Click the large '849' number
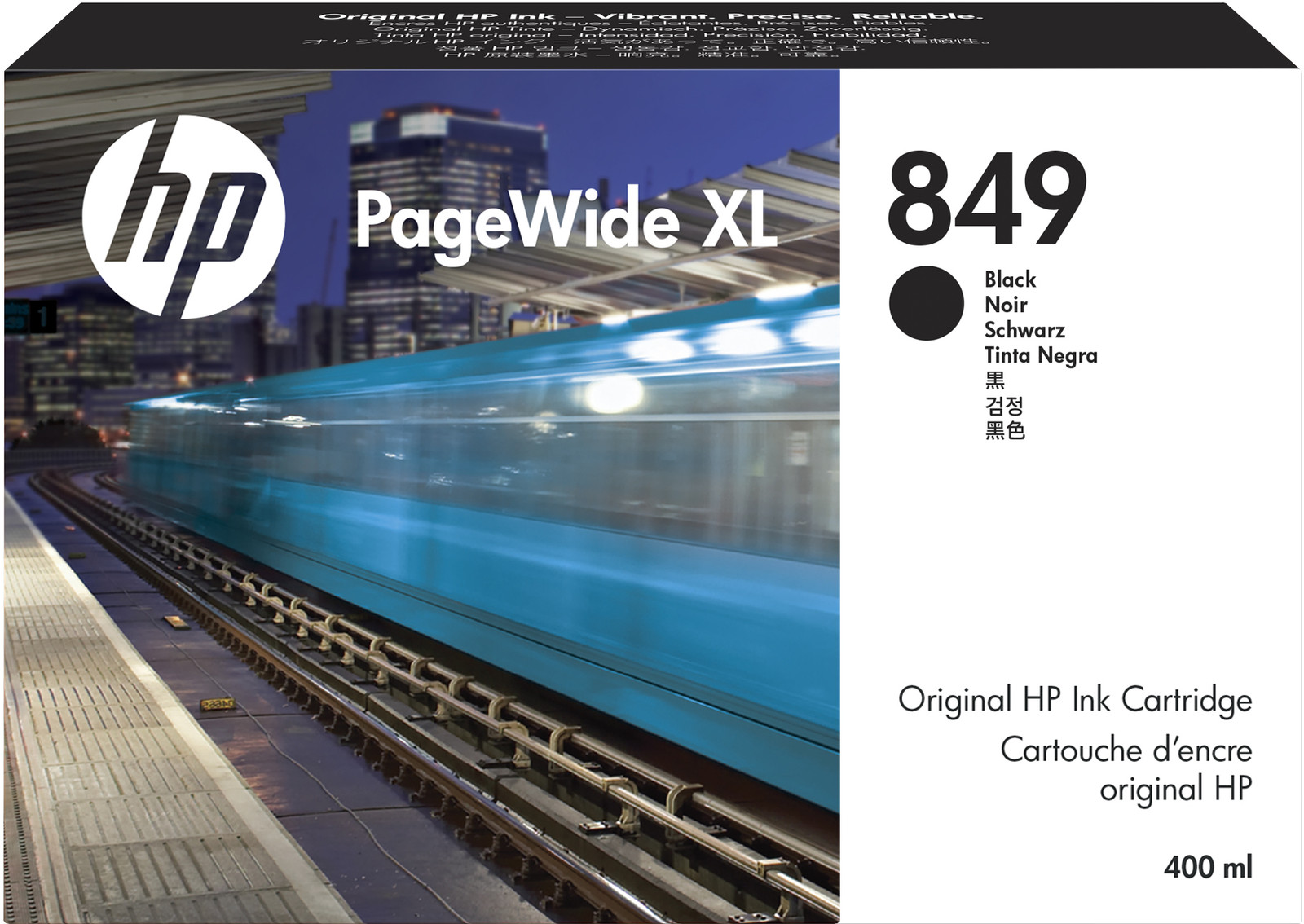The height and width of the screenshot is (924, 1304). 988,198
